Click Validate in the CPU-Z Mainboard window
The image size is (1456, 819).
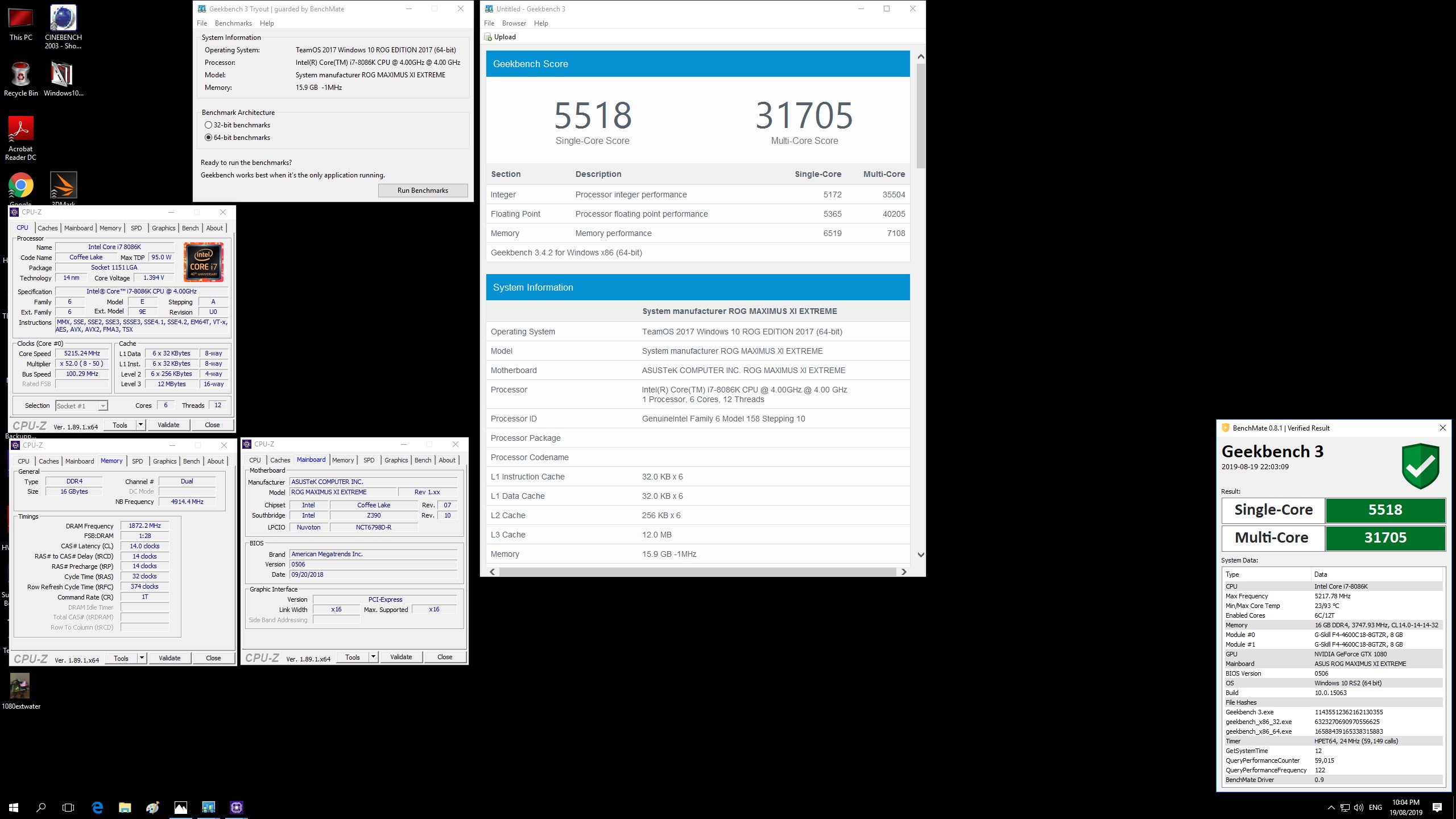click(401, 657)
